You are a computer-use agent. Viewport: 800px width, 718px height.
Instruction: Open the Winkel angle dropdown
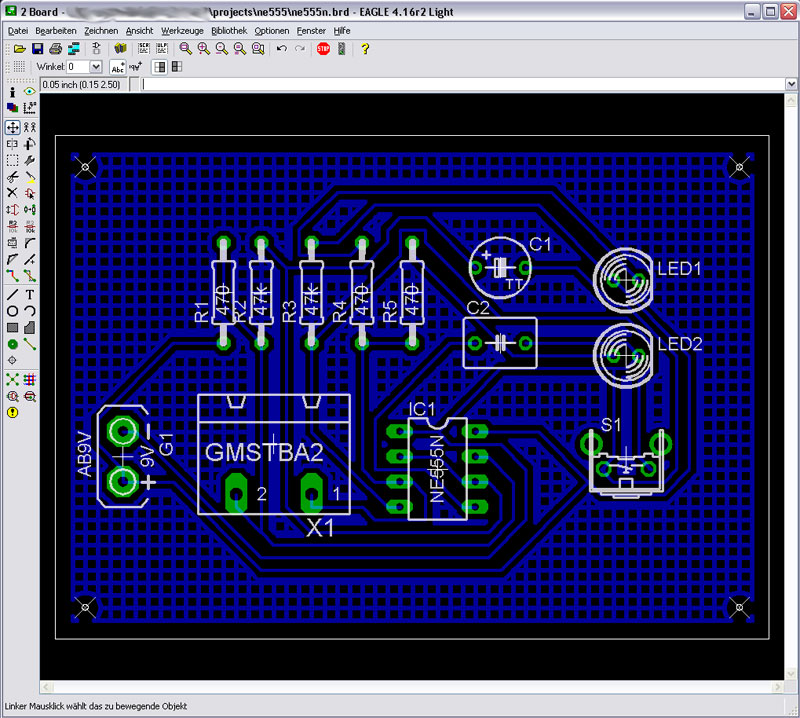pyautogui.click(x=95, y=67)
